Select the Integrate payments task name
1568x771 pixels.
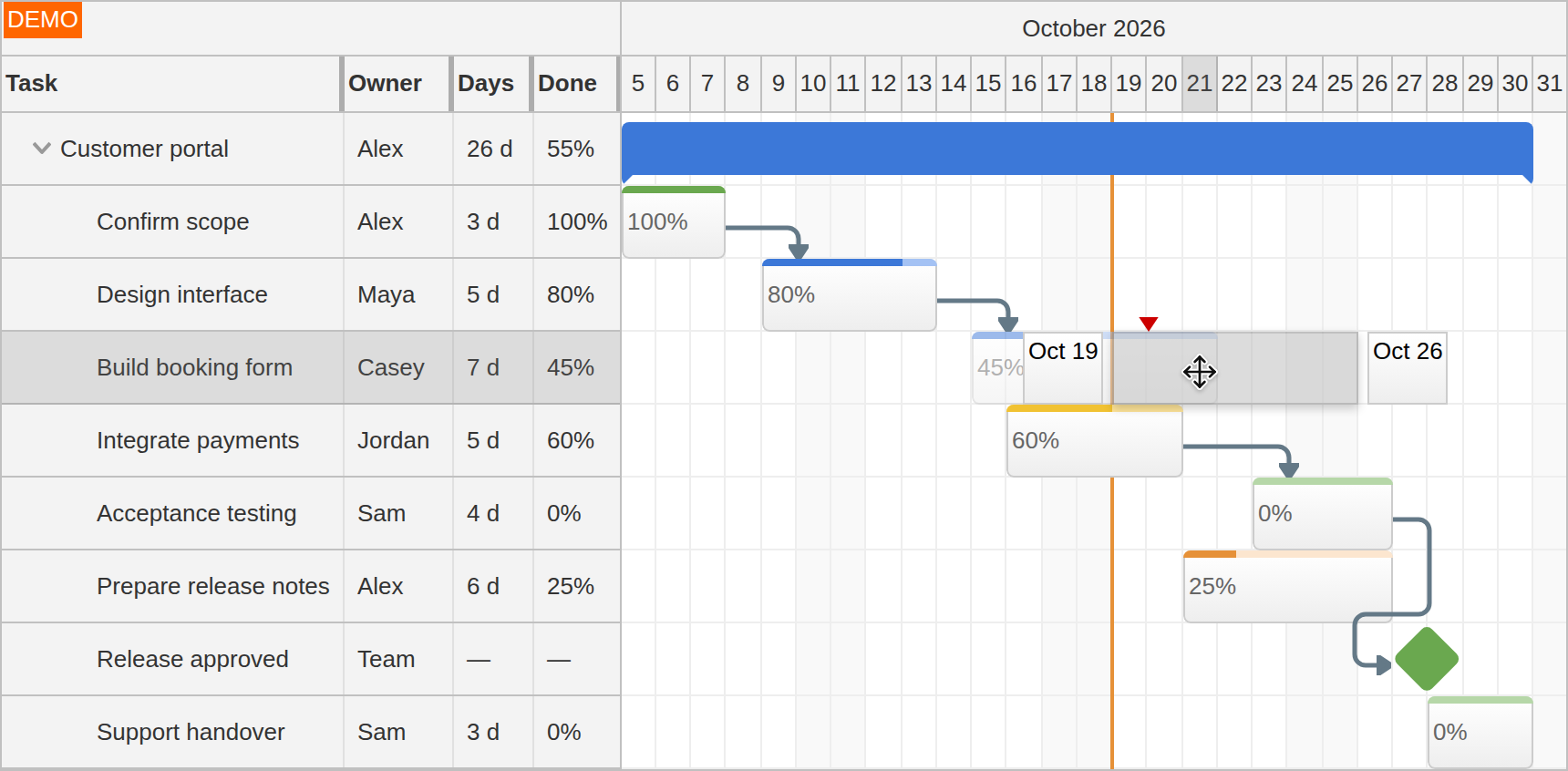coord(198,440)
